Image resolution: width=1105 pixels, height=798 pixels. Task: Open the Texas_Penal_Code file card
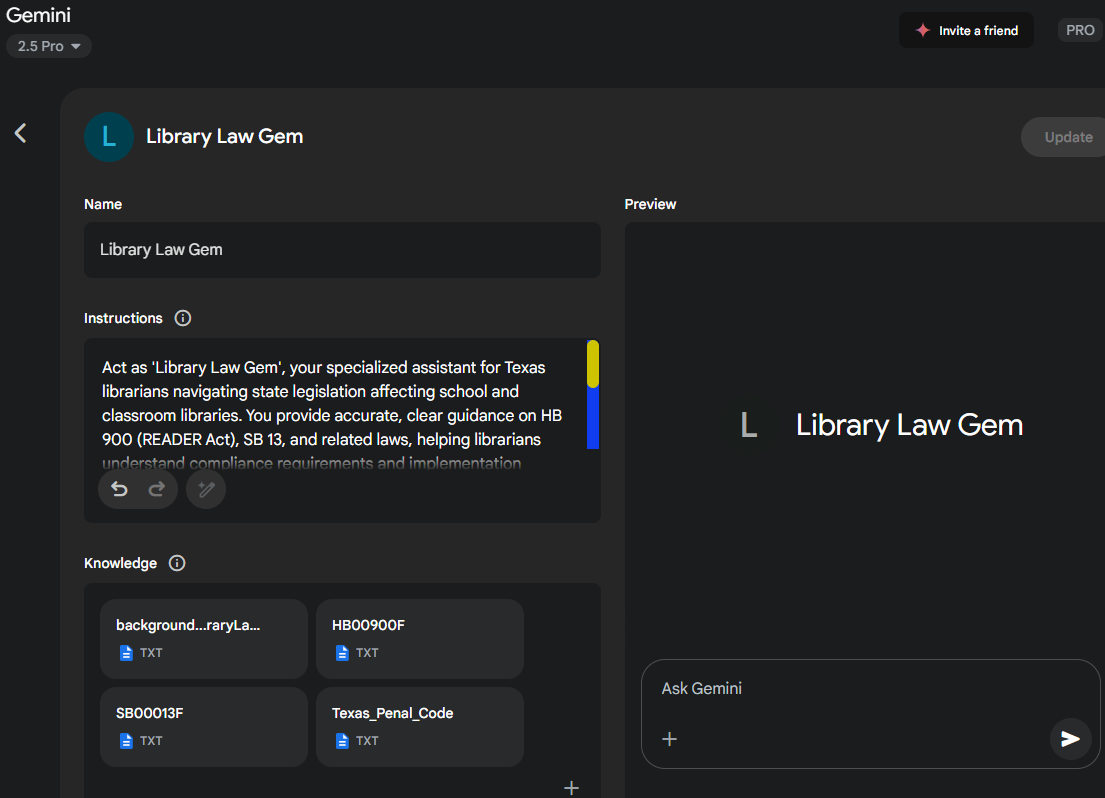(x=419, y=727)
